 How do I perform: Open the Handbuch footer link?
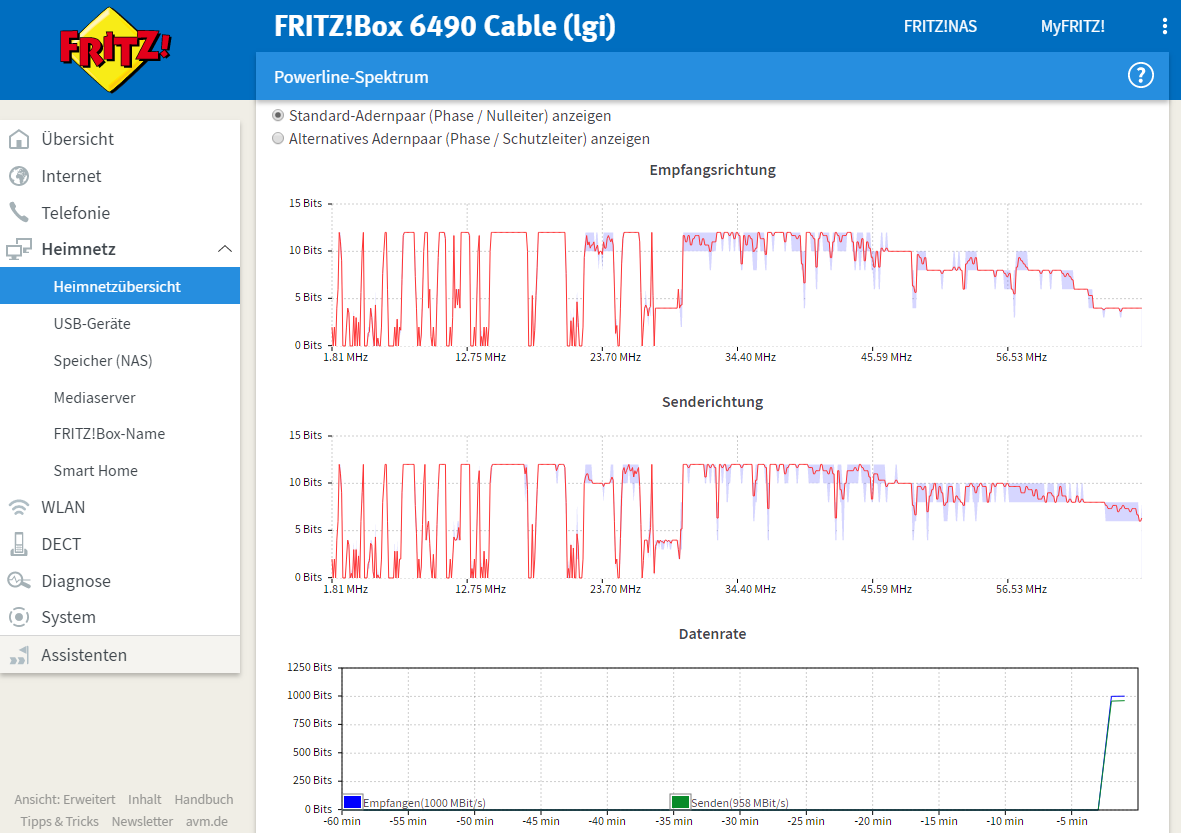coord(204,799)
